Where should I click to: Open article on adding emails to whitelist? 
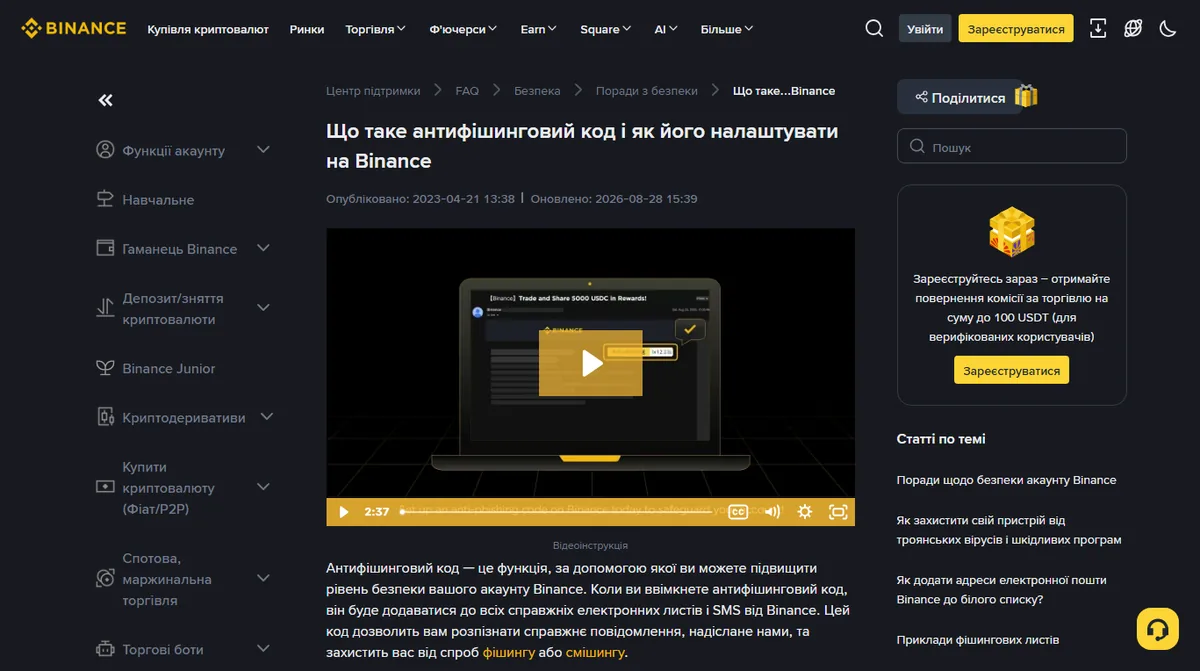click(x=1002, y=590)
